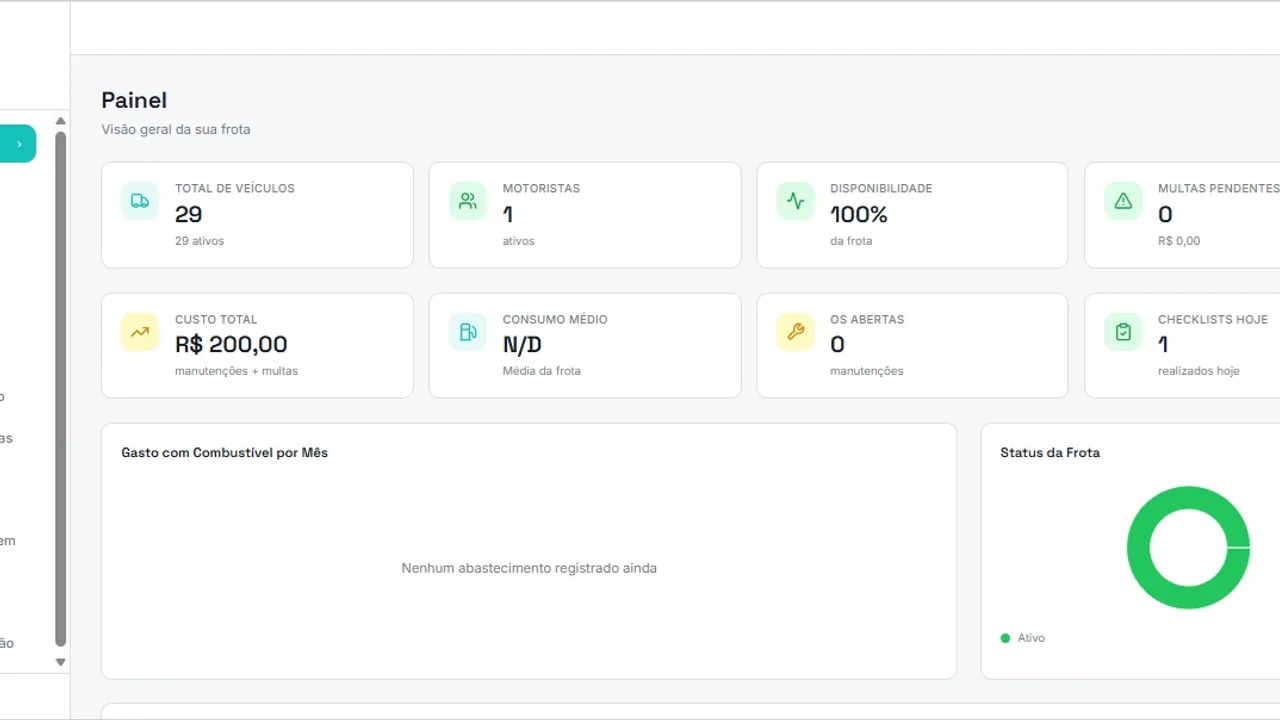Click the wrench icon in OS Abertas card
This screenshot has width=1280, height=720.
(795, 332)
